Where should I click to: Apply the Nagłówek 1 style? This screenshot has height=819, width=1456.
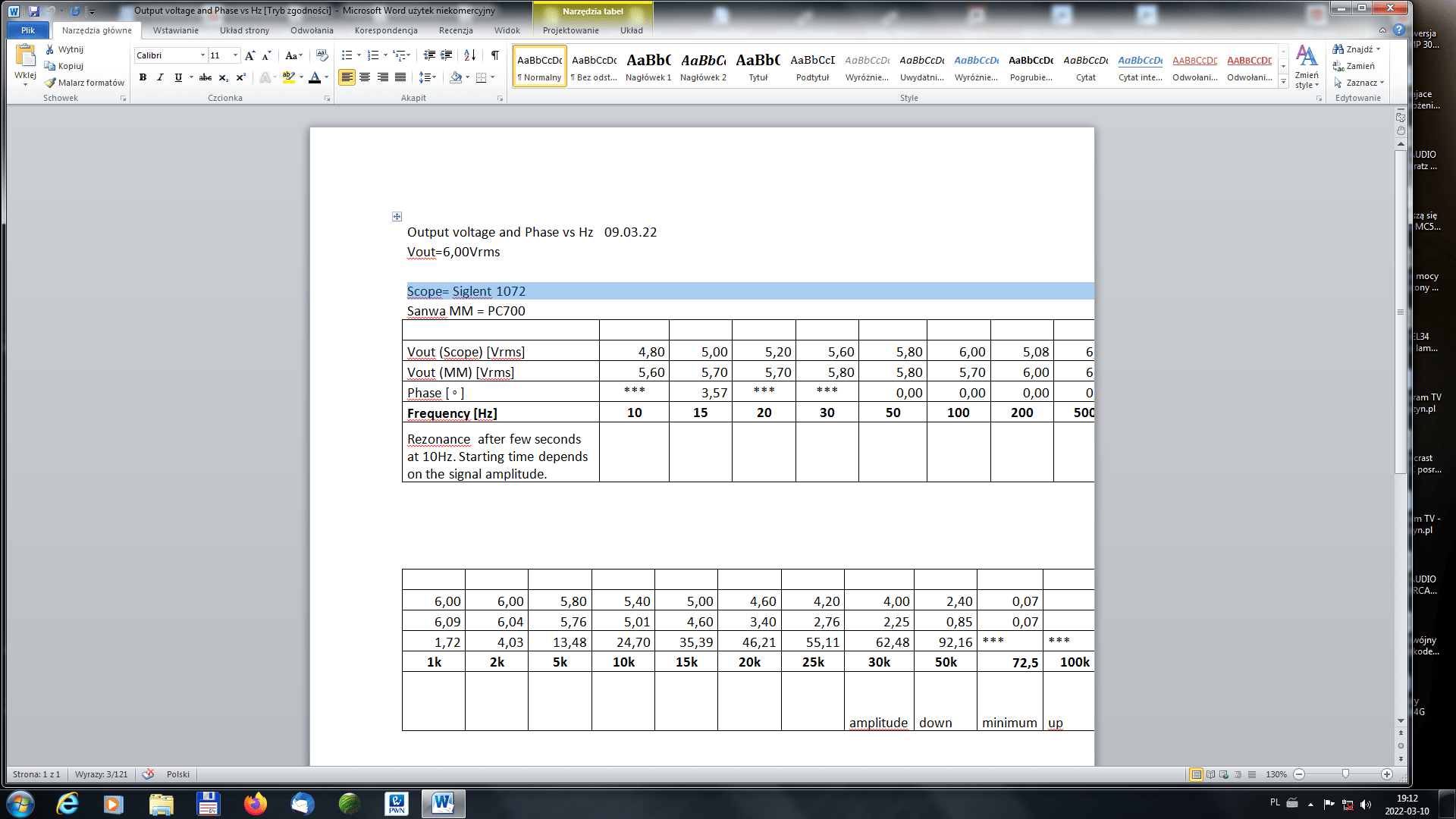click(x=648, y=67)
